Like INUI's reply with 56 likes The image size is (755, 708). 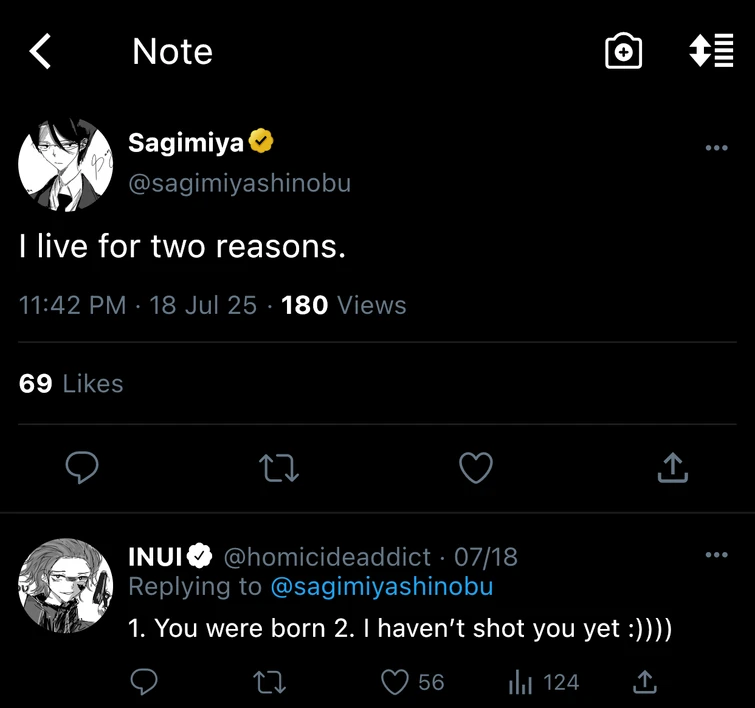(397, 682)
